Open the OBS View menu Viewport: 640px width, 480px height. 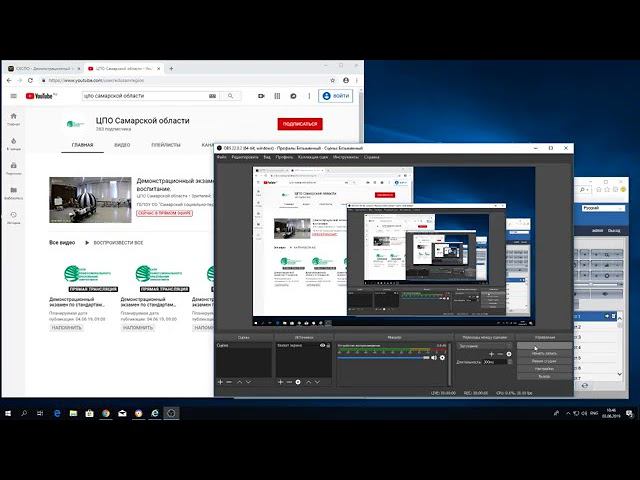click(267, 157)
